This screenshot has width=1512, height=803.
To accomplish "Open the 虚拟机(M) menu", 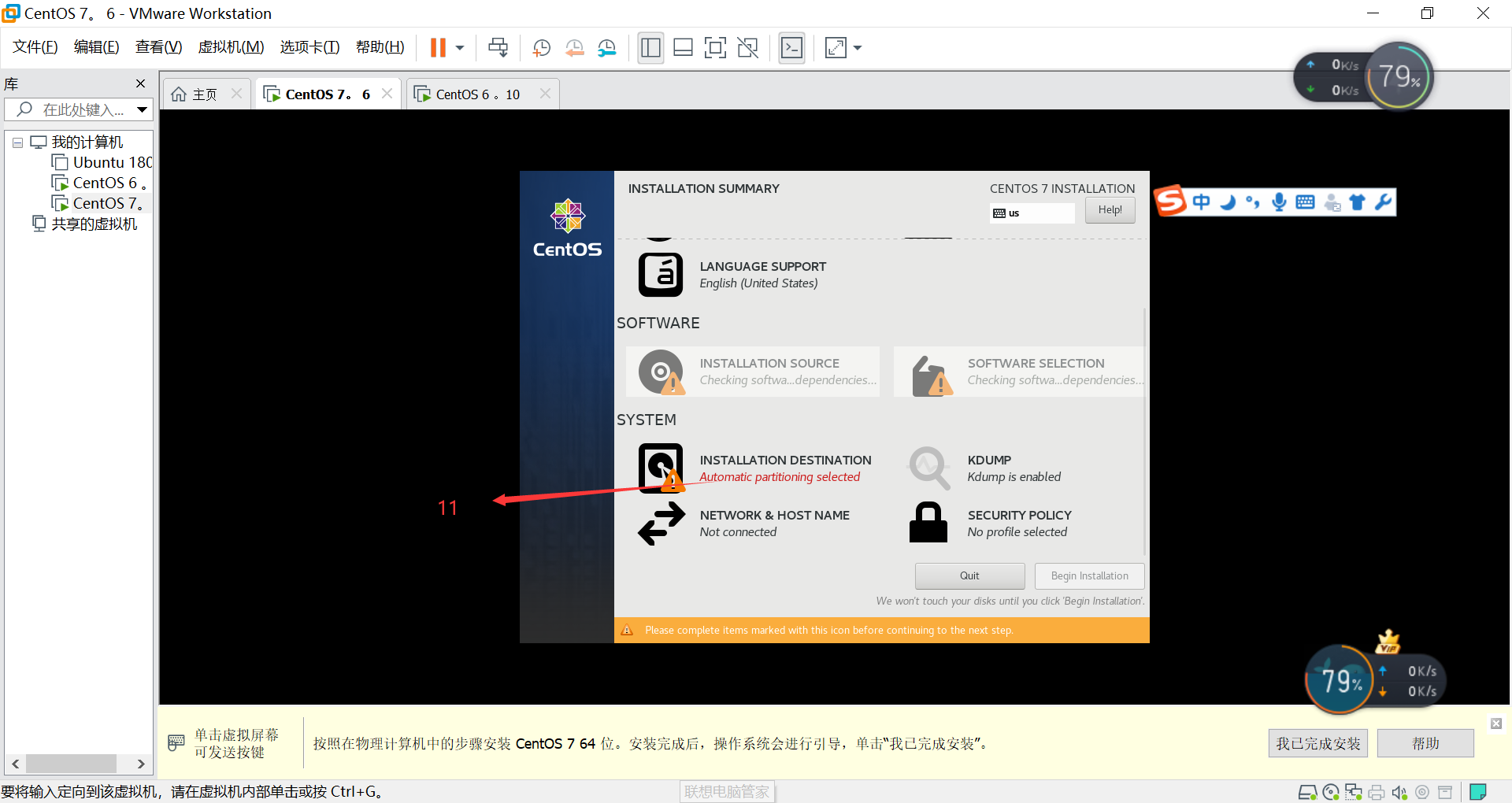I will pyautogui.click(x=232, y=47).
